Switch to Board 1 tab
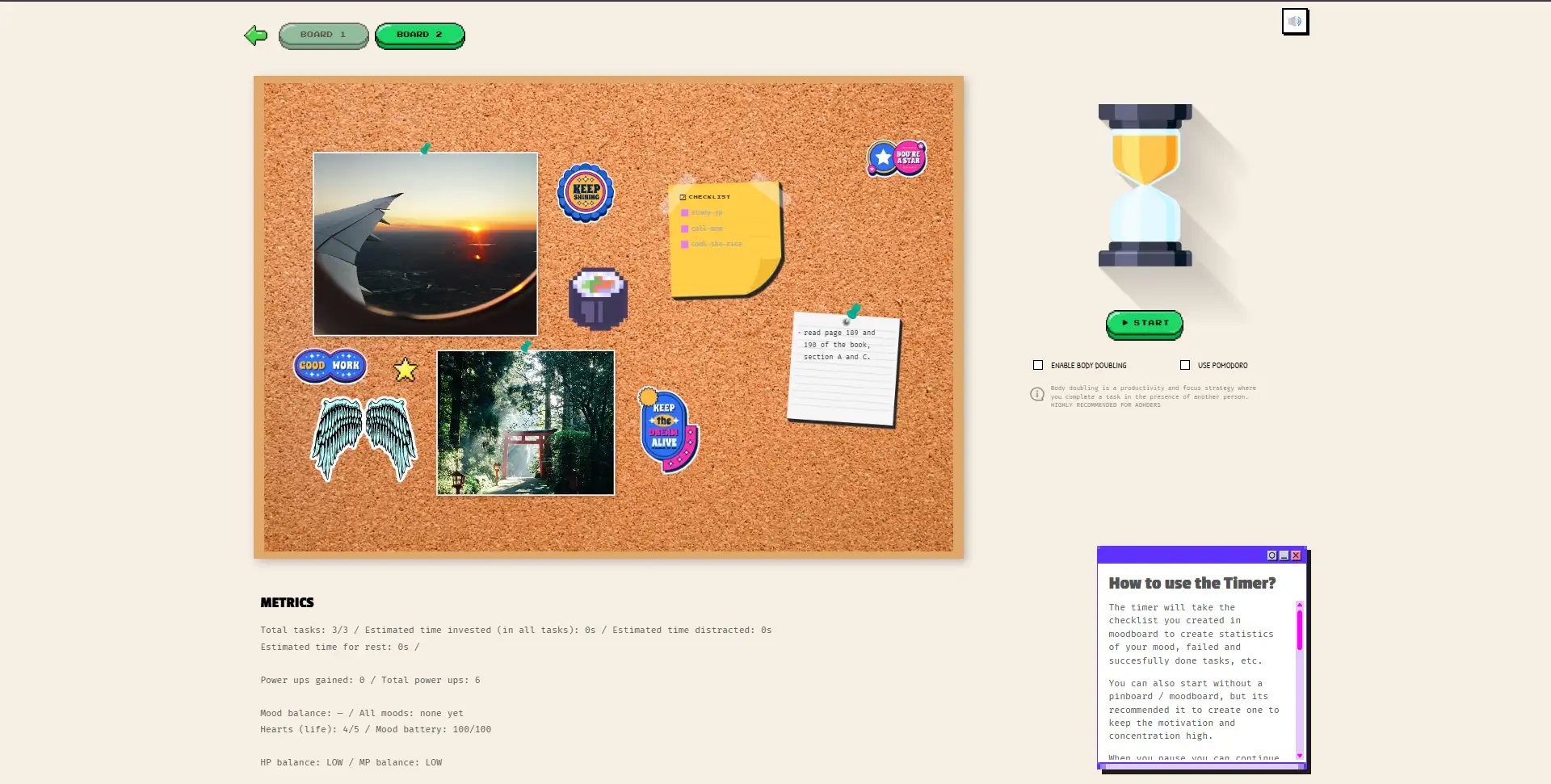1551x784 pixels. 323,36
